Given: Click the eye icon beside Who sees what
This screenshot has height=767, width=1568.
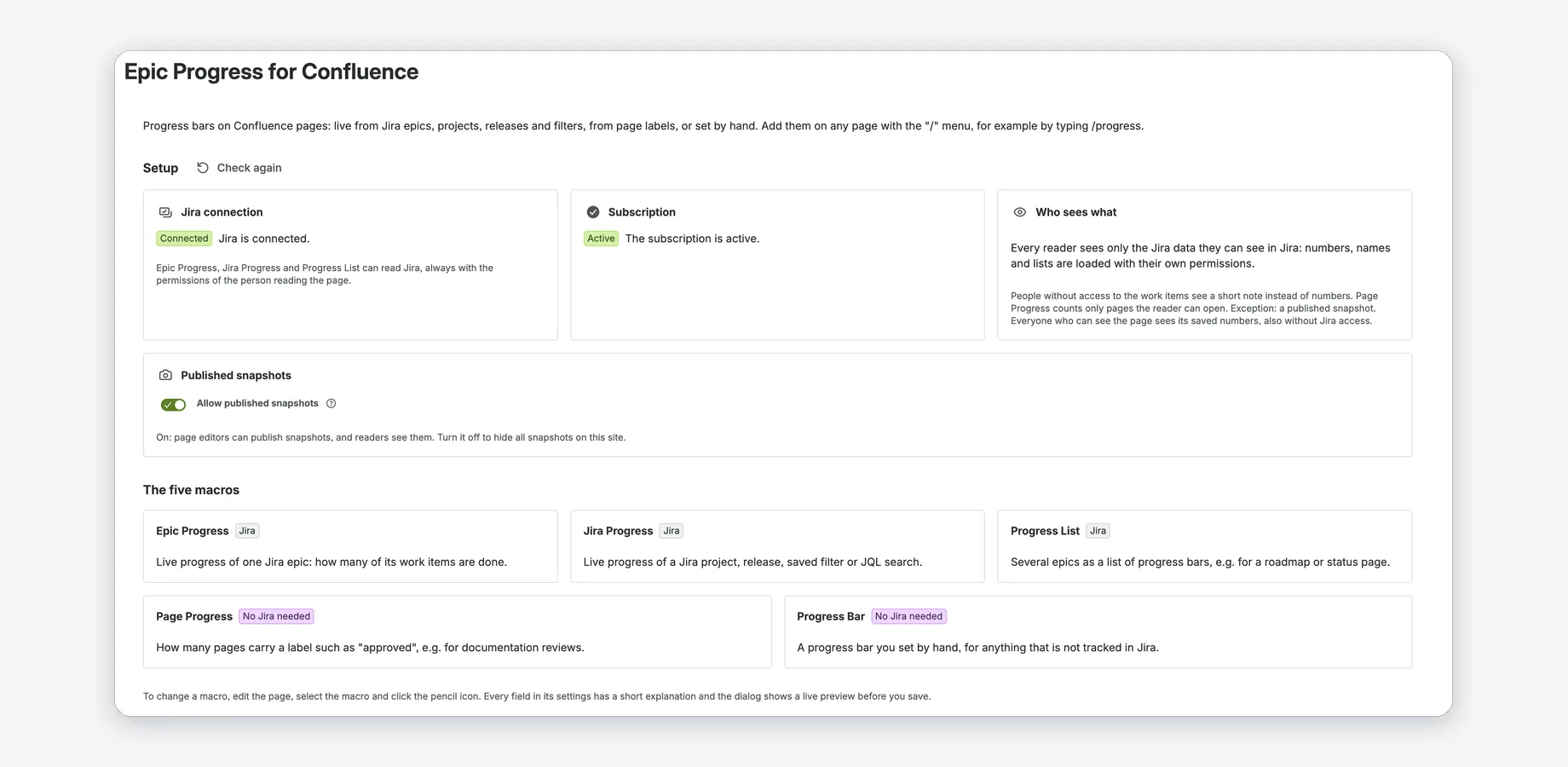Looking at the screenshot, I should 1019,212.
